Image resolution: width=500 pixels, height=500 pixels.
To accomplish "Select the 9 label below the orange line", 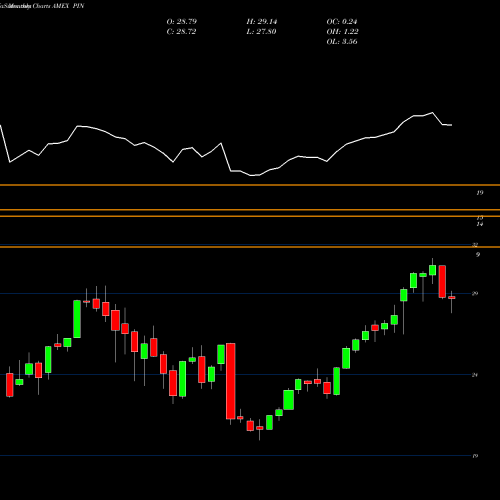I will [478, 255].
